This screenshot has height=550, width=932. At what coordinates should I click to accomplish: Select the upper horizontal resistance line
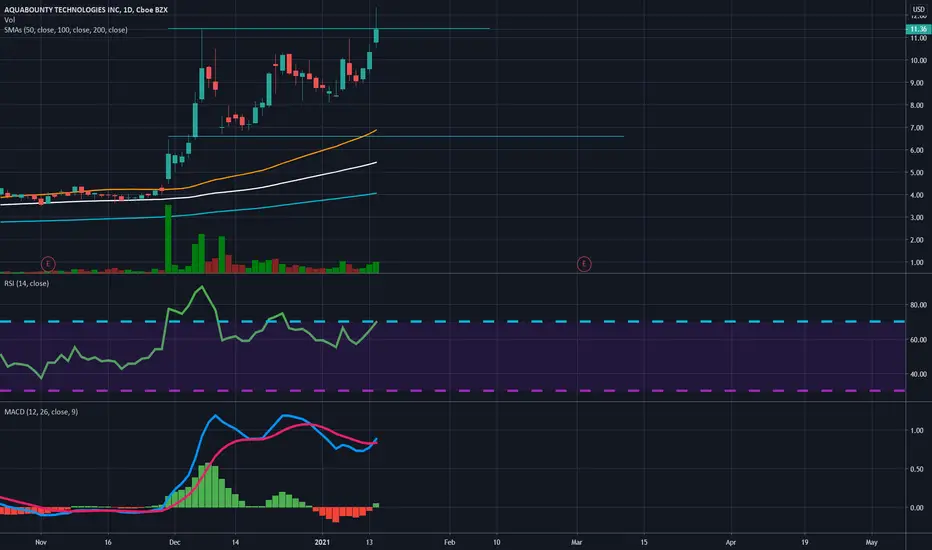pos(329,29)
